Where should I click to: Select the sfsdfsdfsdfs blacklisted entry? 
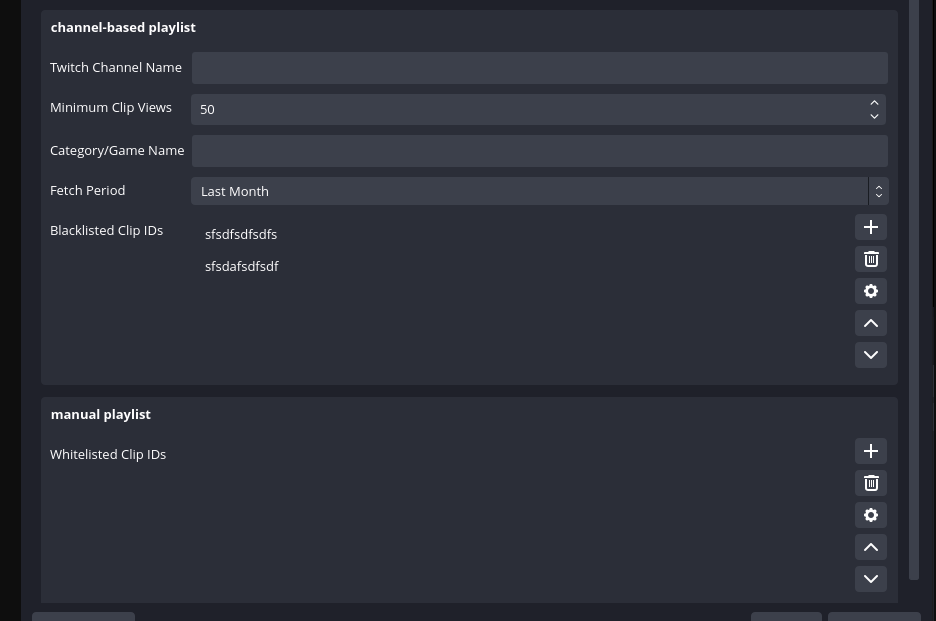click(241, 234)
